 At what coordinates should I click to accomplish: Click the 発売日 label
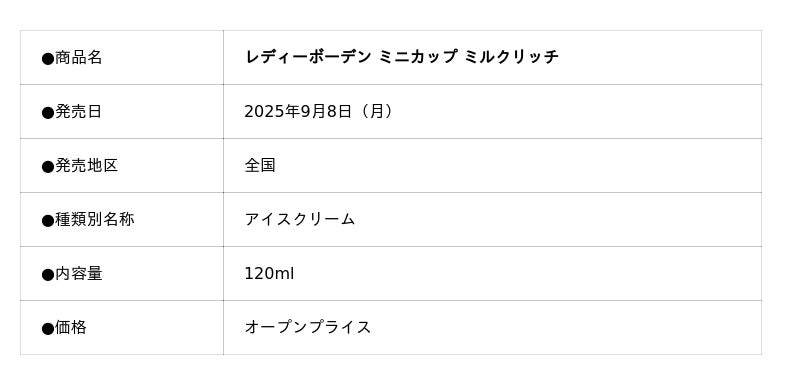[x=78, y=112]
